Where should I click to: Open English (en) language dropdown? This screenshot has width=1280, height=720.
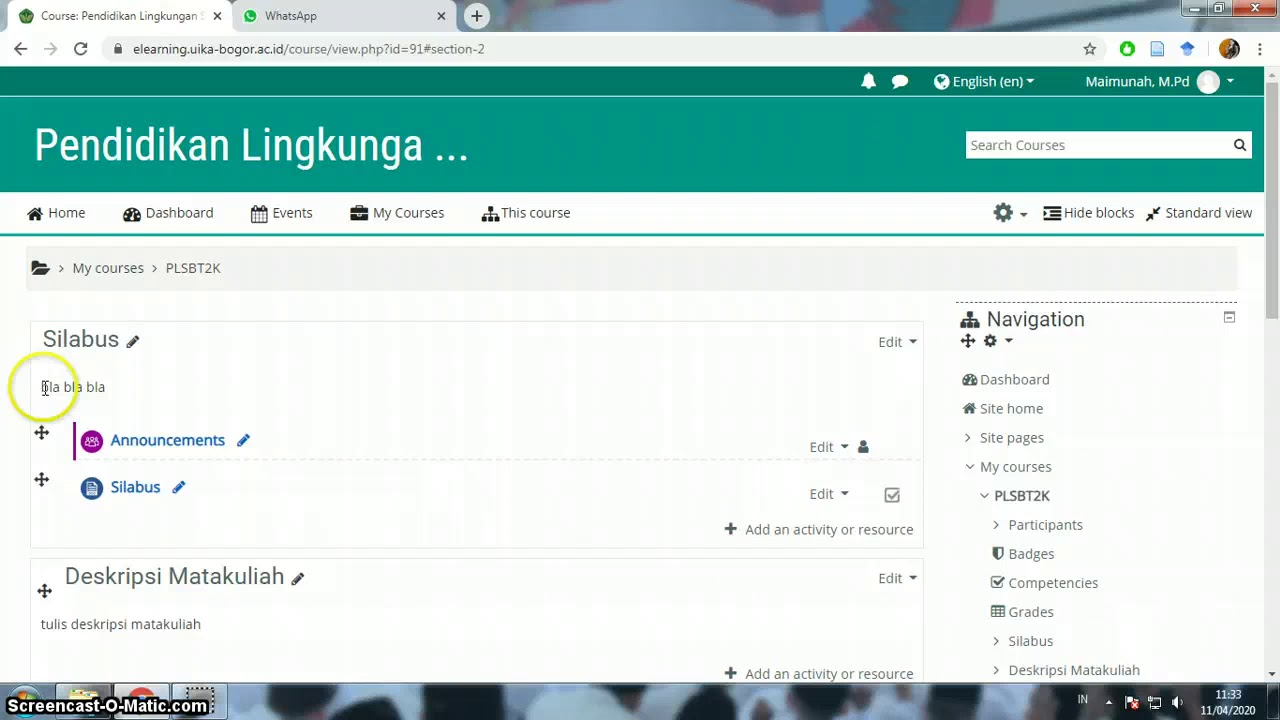[984, 82]
